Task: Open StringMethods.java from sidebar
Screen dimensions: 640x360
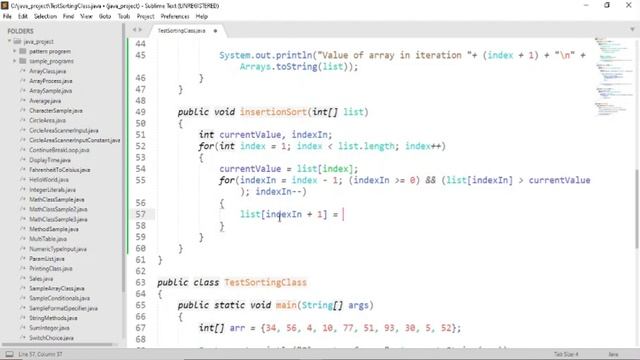Action: (x=53, y=318)
